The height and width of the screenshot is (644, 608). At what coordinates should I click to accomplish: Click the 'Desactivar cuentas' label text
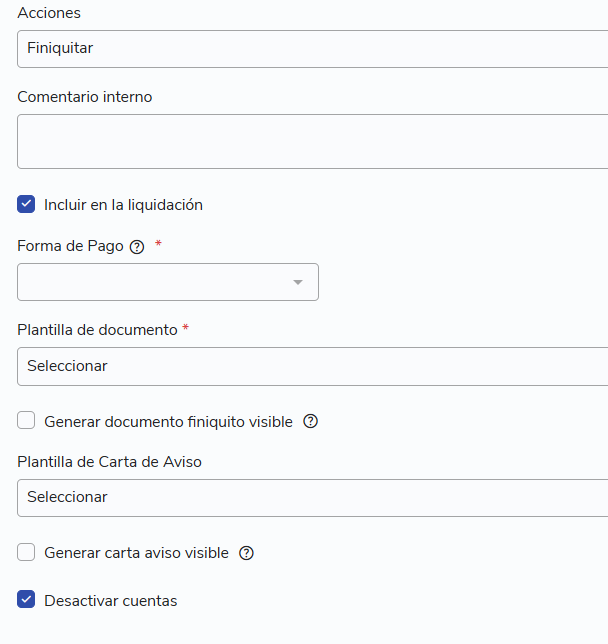point(111,600)
